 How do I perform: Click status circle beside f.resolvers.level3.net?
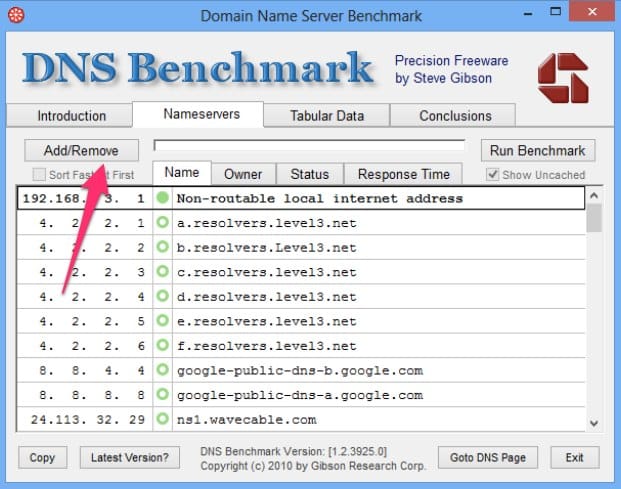163,346
